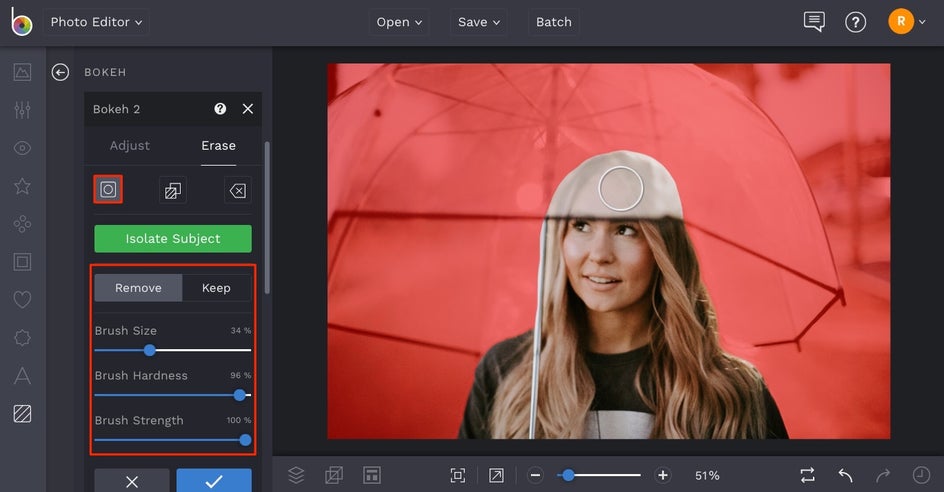Open the Frames square icon
This screenshot has width=944, height=492.
22,262
